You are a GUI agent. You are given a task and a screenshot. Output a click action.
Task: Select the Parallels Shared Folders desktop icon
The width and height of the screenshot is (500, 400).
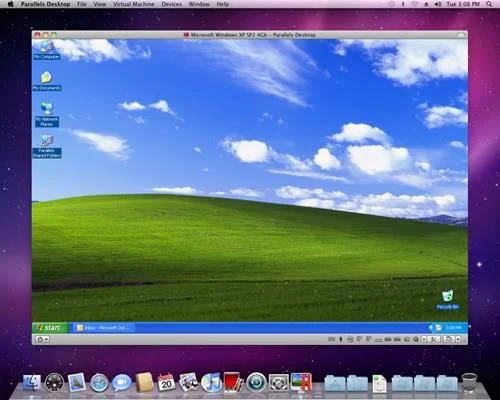[47, 146]
